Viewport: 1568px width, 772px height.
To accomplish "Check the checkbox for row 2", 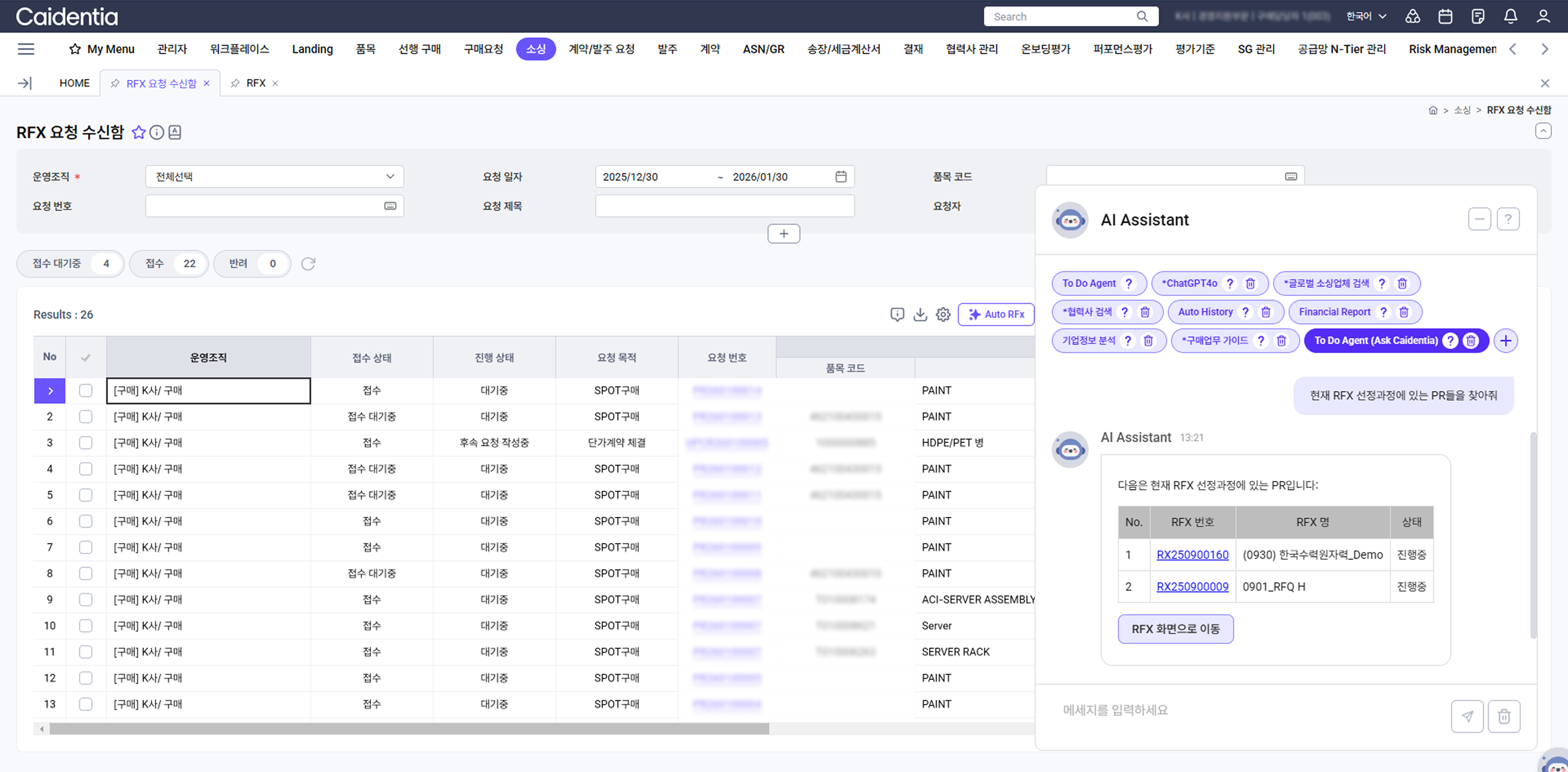I will (86, 417).
